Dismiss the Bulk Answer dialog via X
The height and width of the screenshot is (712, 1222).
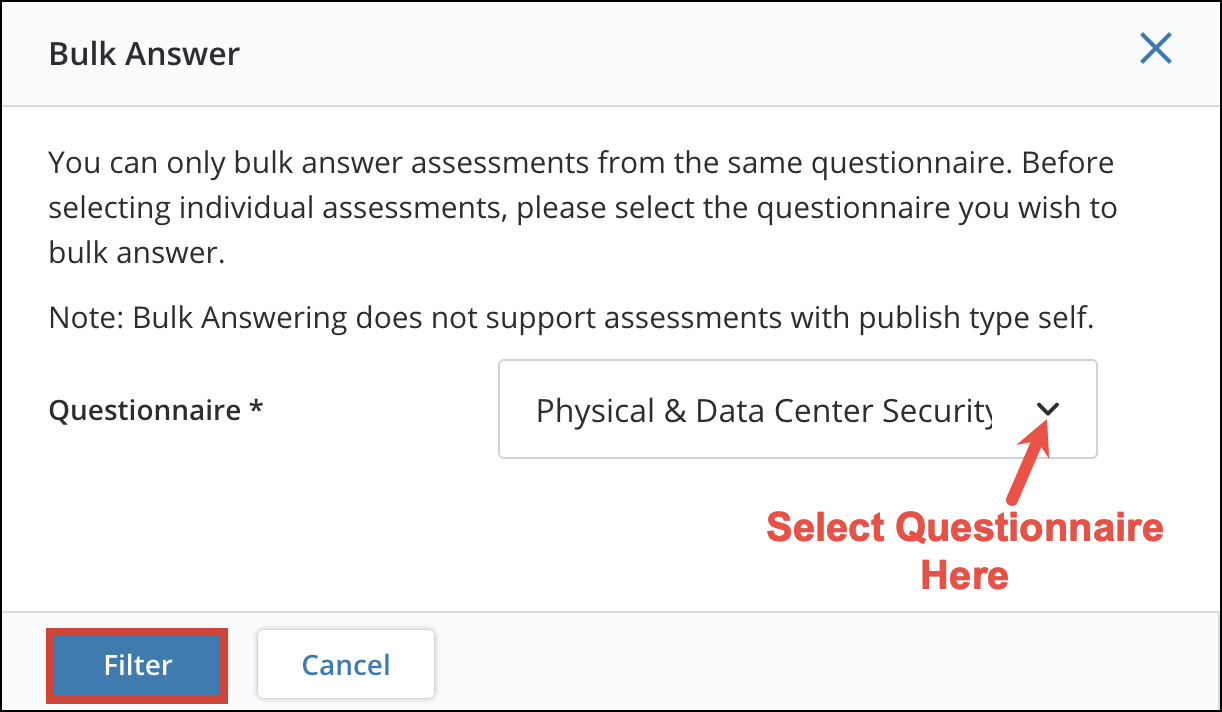pos(1156,48)
